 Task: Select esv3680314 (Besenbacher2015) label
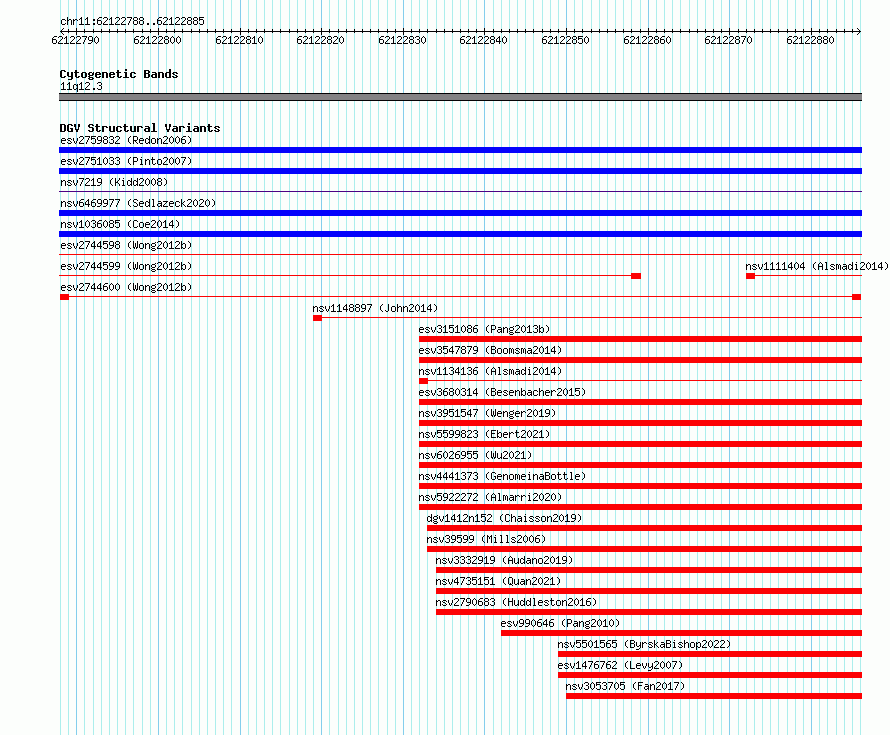pos(502,392)
